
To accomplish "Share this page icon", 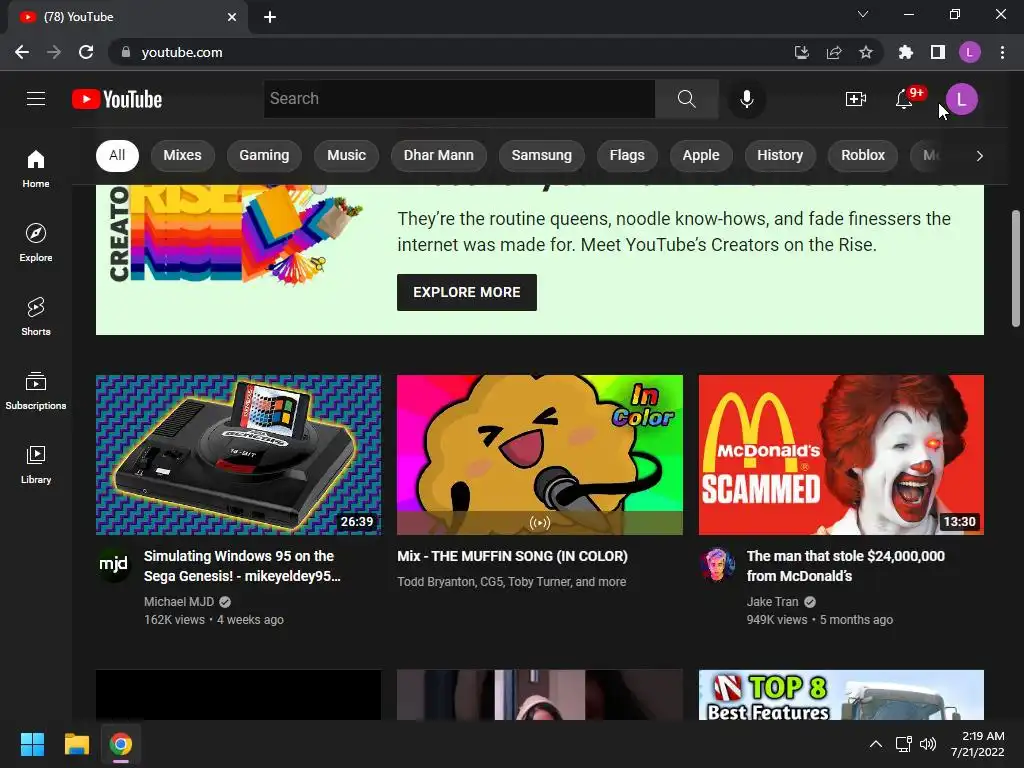I will (x=834, y=52).
